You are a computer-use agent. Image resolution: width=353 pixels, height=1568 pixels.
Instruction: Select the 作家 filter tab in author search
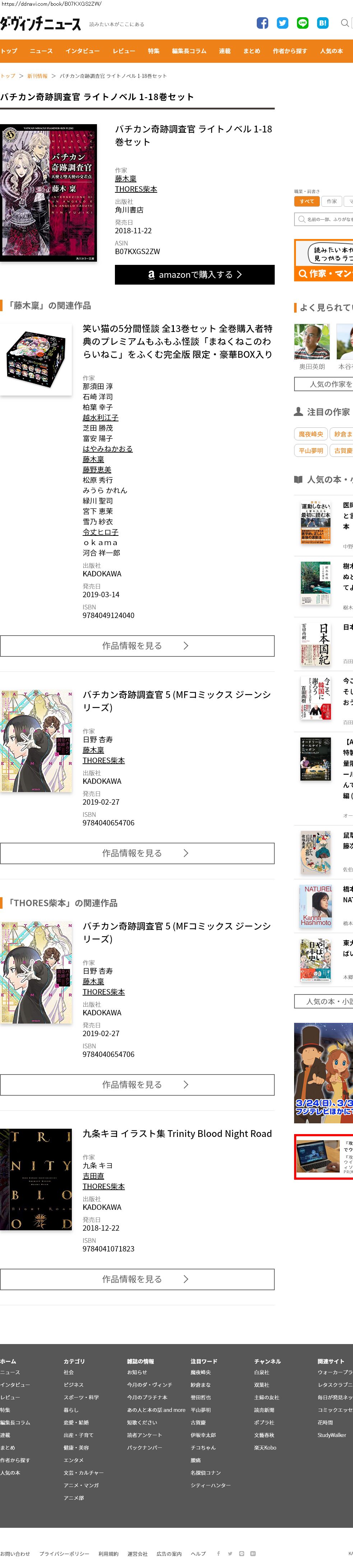332,201
